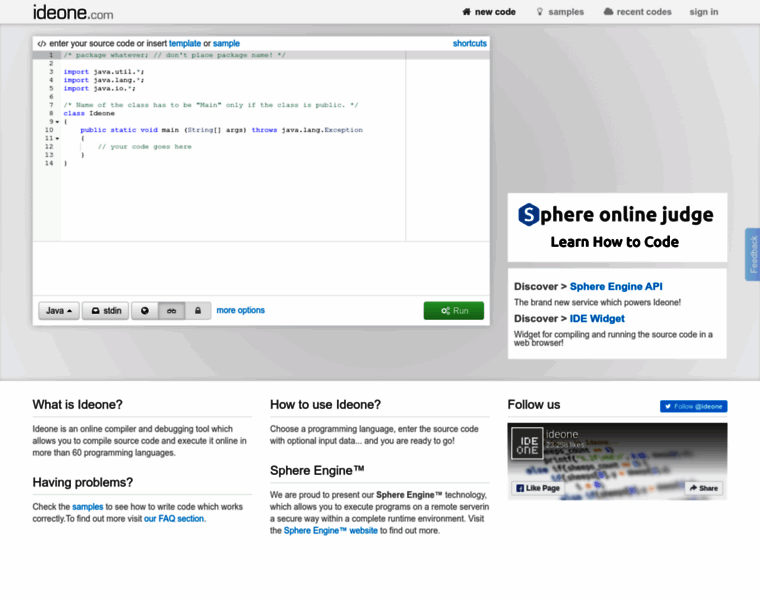This screenshot has height=600, width=760.
Task: Insert the sample link in the editor header
Action: [x=226, y=43]
